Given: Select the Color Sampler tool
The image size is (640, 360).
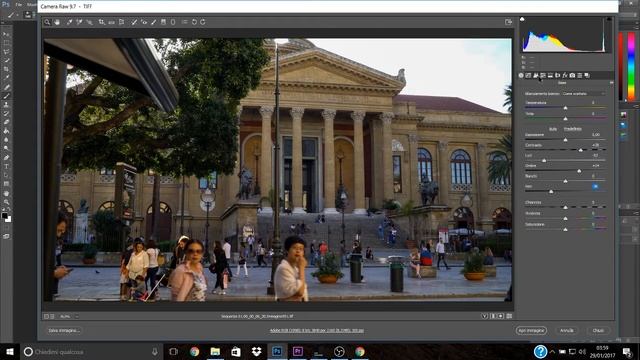Looking at the screenshot, I should [79, 22].
